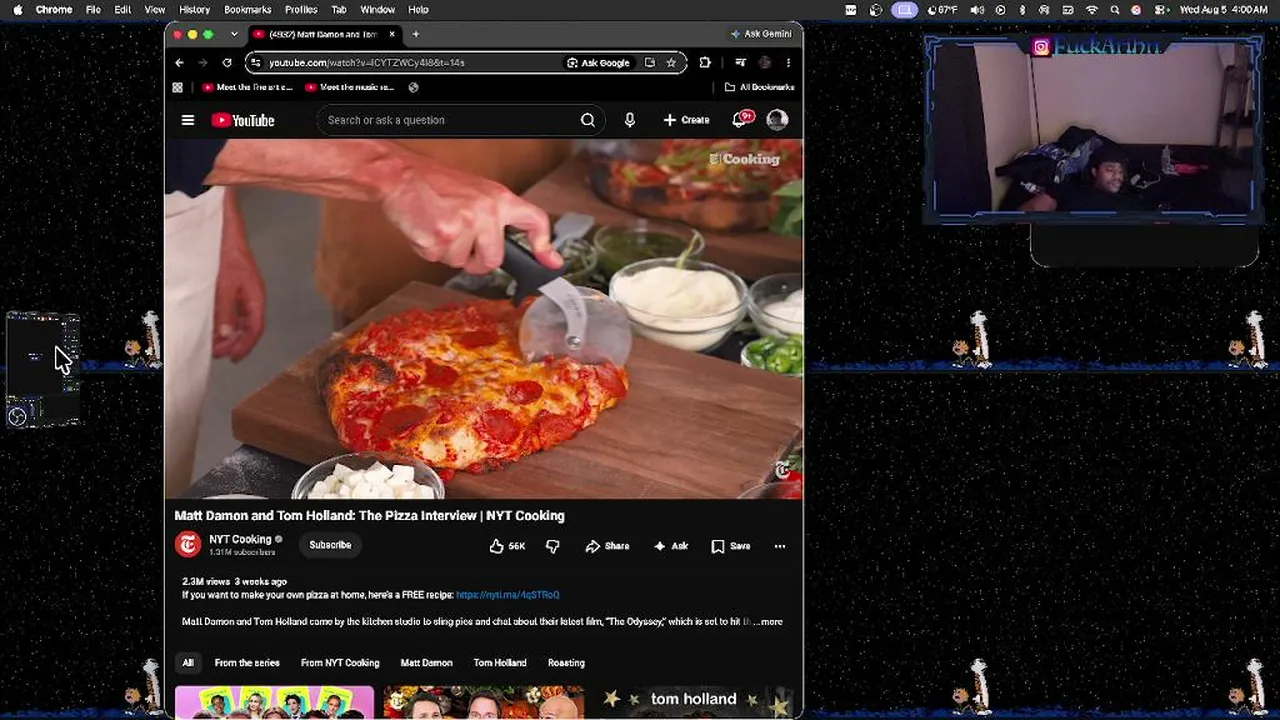
Task: Install or cast from address bar icon
Action: [x=650, y=62]
